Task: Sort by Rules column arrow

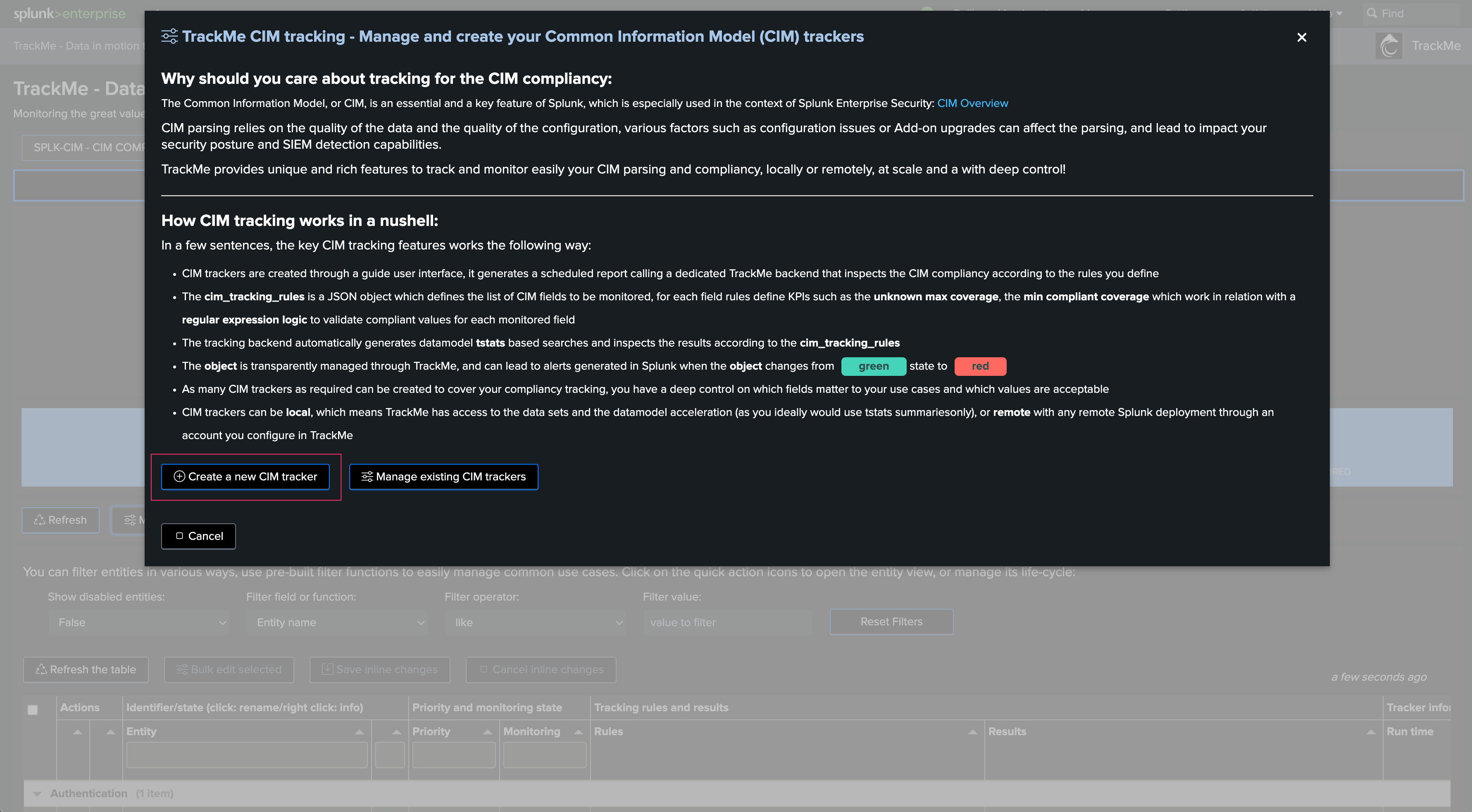Action: coord(972,731)
